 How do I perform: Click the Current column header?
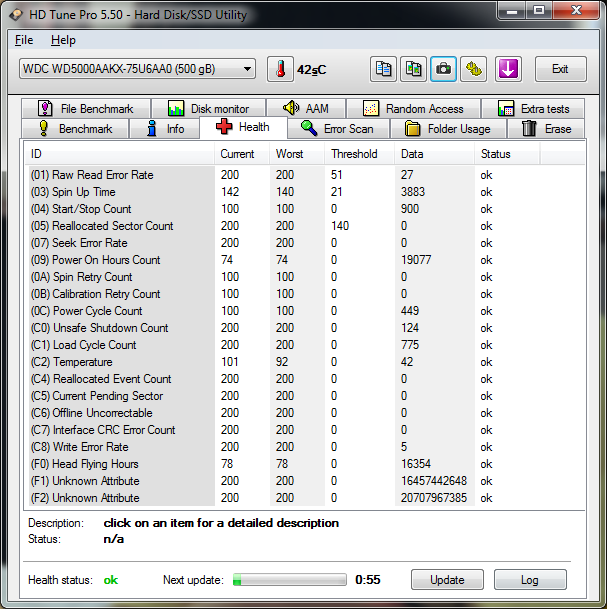(x=242, y=154)
